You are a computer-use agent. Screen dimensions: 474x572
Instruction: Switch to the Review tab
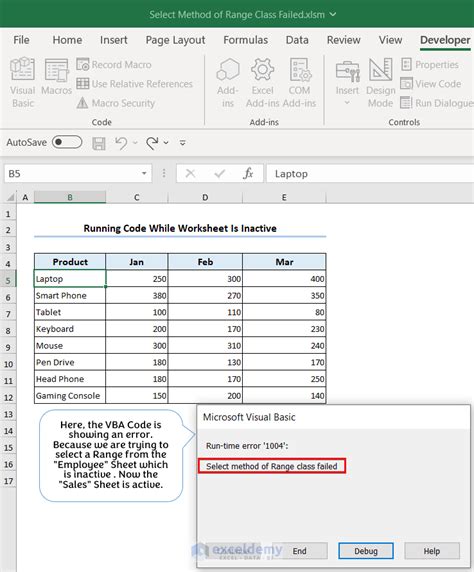(343, 40)
